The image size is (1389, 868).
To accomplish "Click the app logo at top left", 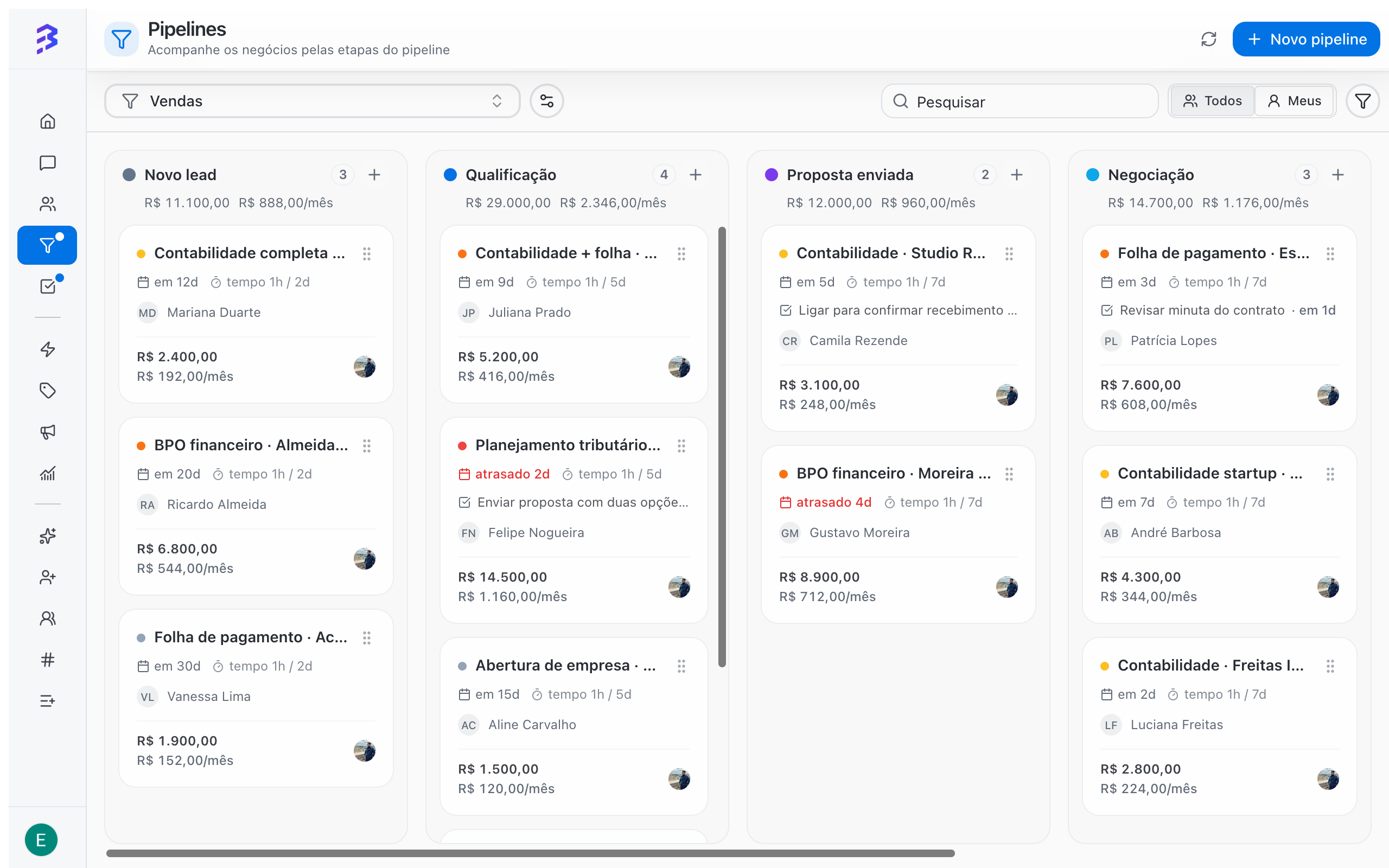I will click(47, 39).
